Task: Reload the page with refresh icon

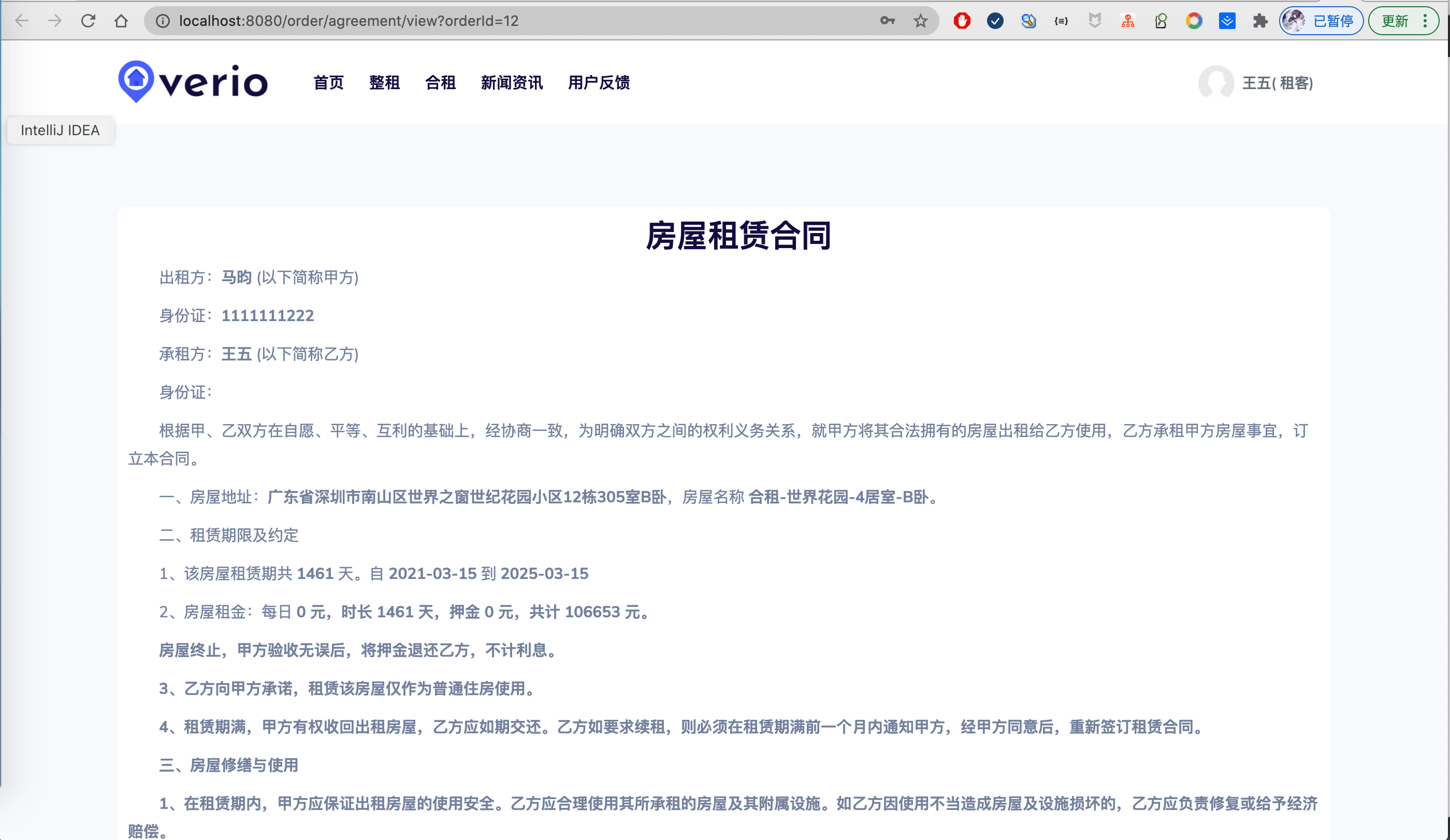Action: click(88, 21)
